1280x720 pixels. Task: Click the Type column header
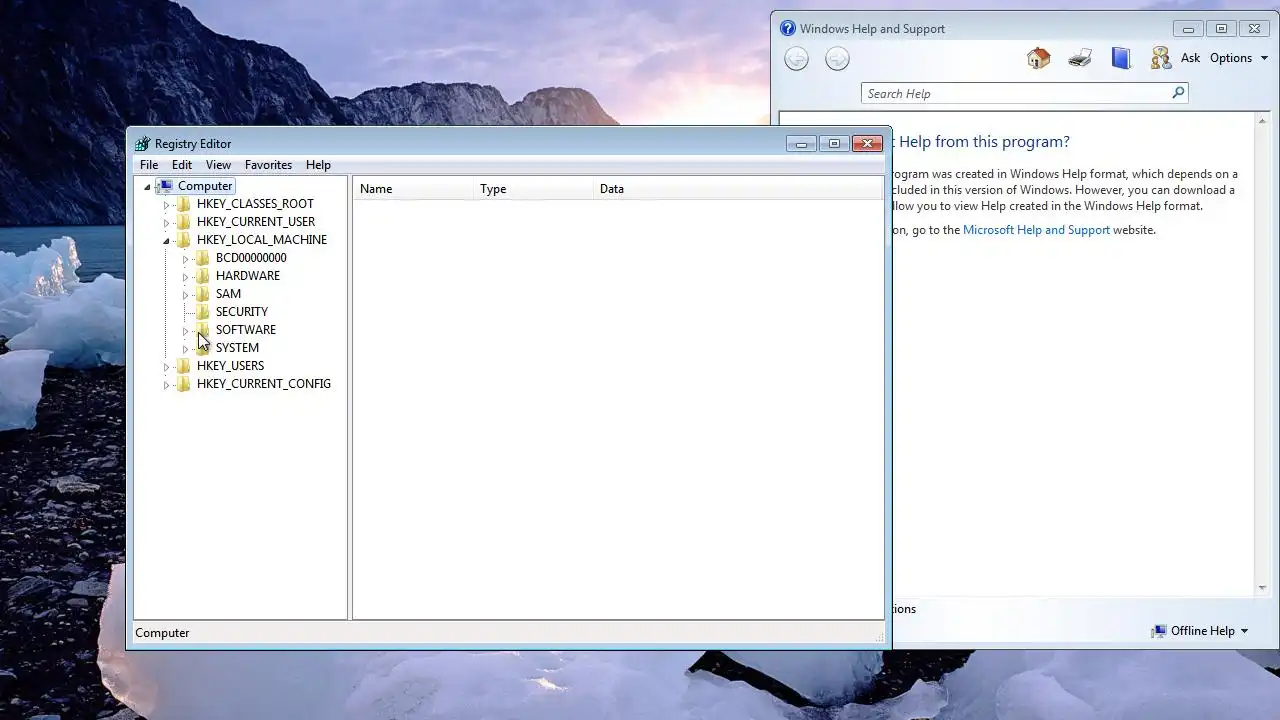pyautogui.click(x=533, y=189)
